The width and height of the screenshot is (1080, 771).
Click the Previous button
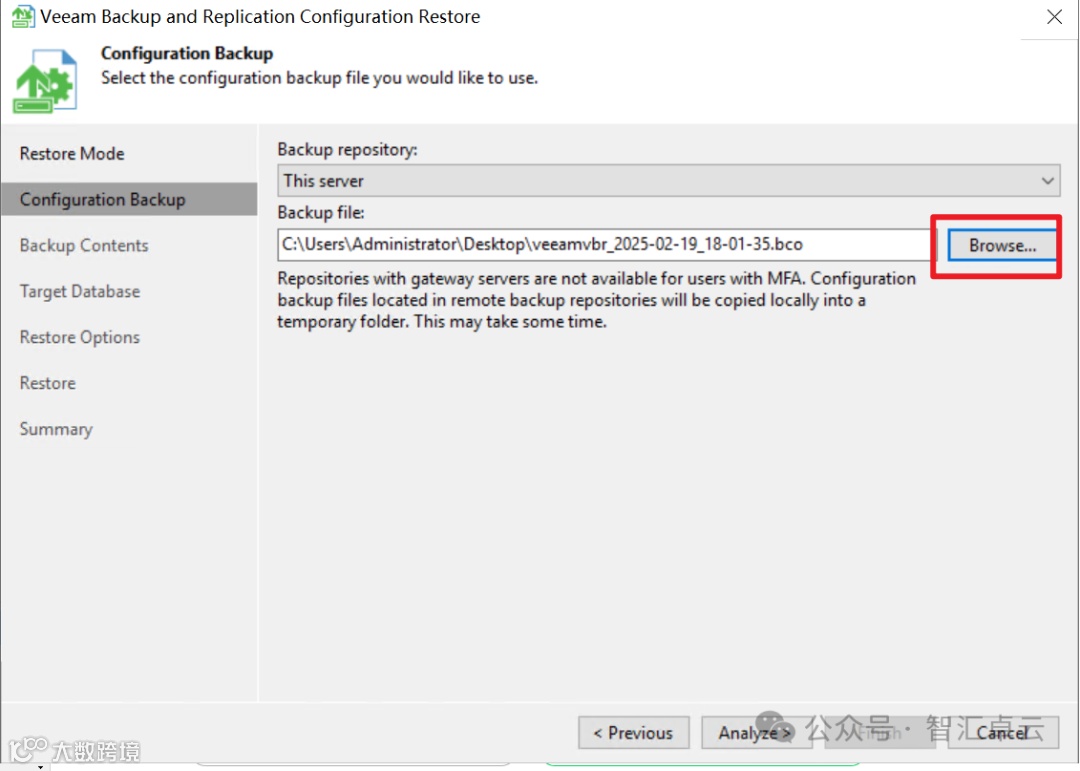[633, 732]
